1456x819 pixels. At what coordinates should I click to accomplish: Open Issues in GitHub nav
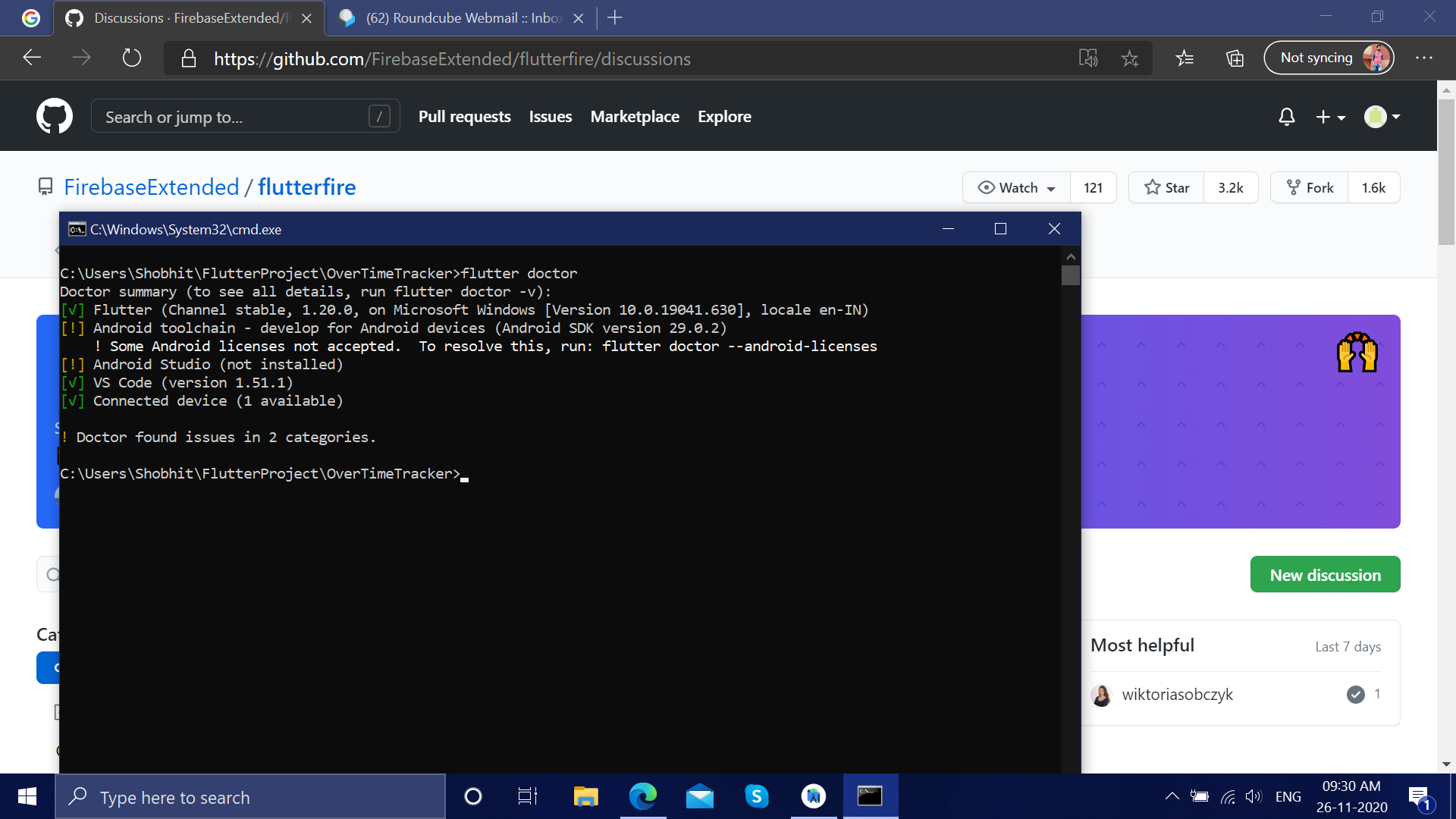pos(551,117)
